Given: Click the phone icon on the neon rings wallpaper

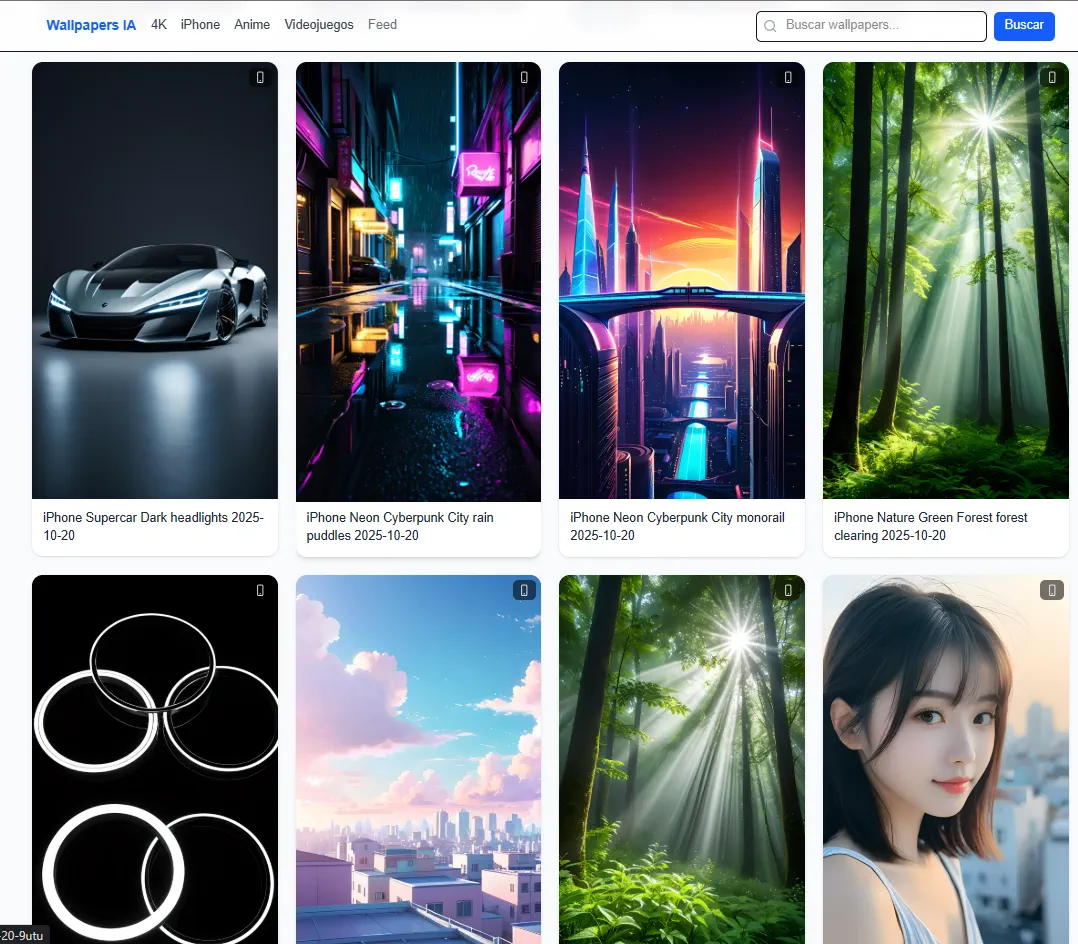Looking at the screenshot, I should 261,590.
